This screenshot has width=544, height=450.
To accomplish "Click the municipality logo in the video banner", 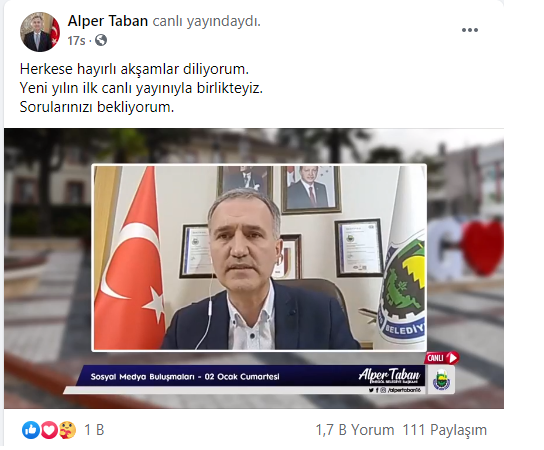I will (441, 381).
